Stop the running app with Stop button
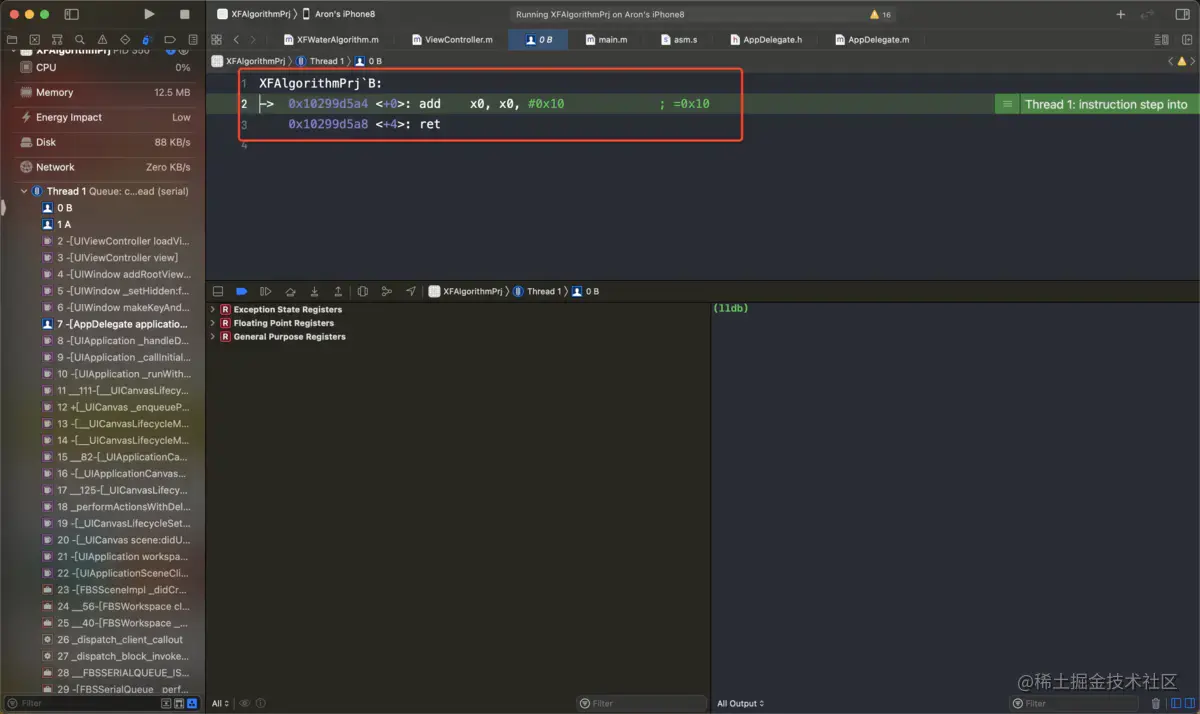 (185, 14)
